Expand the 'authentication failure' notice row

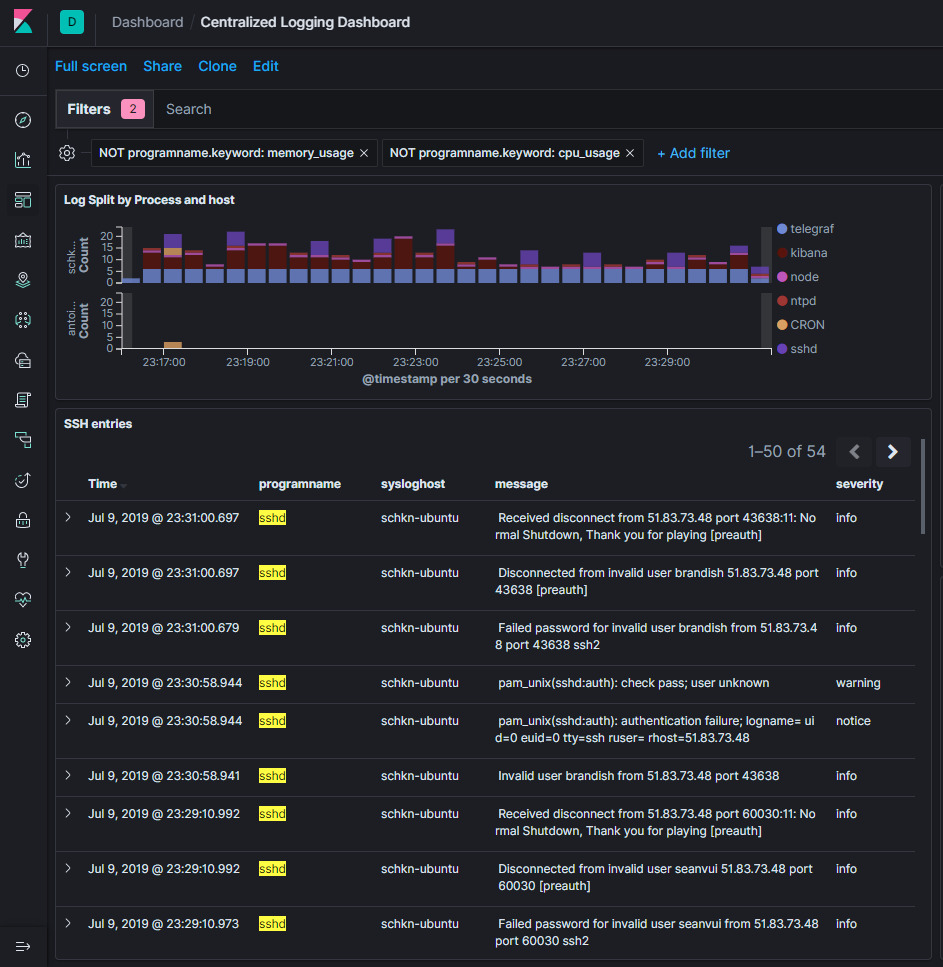(68, 720)
